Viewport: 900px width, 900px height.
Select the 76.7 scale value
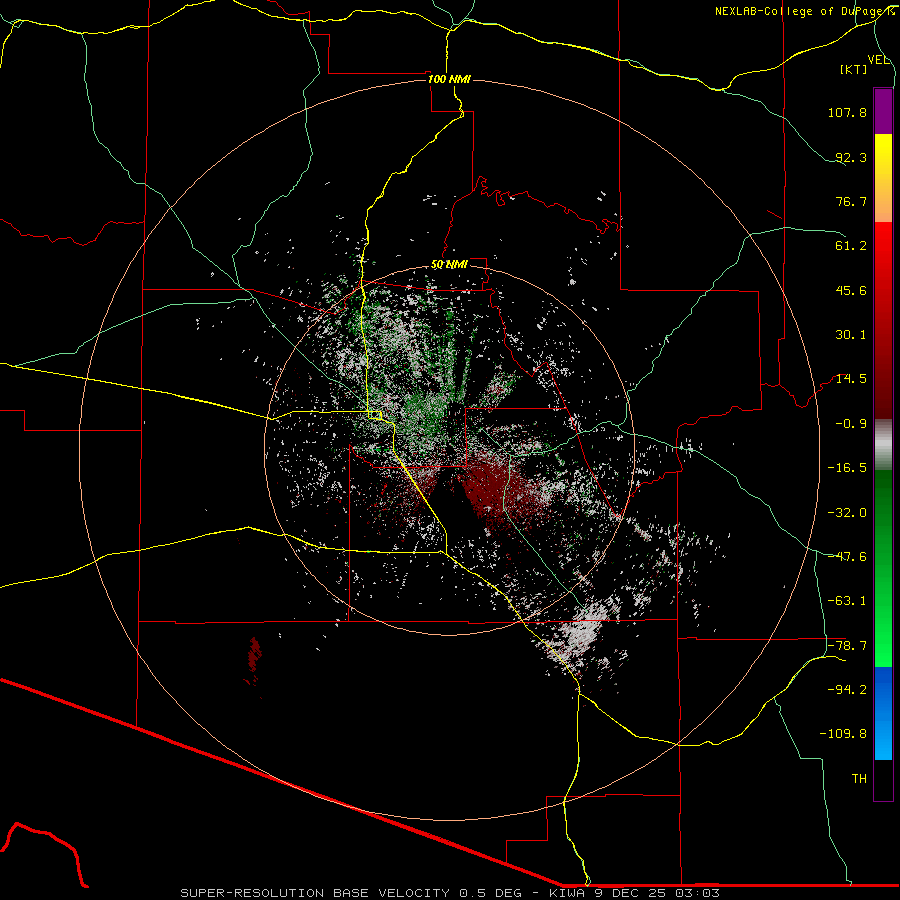click(x=851, y=201)
